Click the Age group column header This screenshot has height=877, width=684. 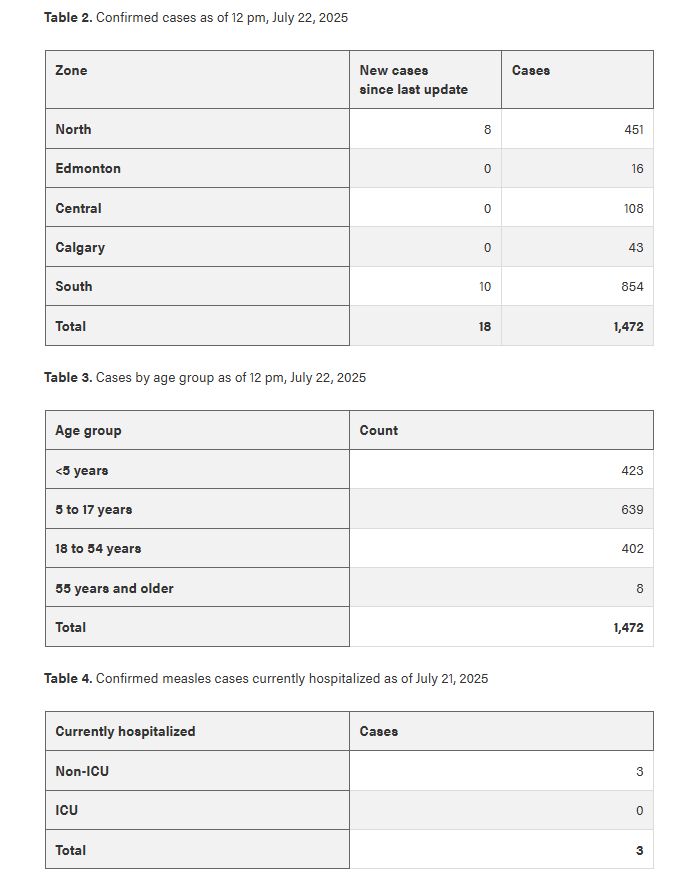pyautogui.click(x=88, y=431)
